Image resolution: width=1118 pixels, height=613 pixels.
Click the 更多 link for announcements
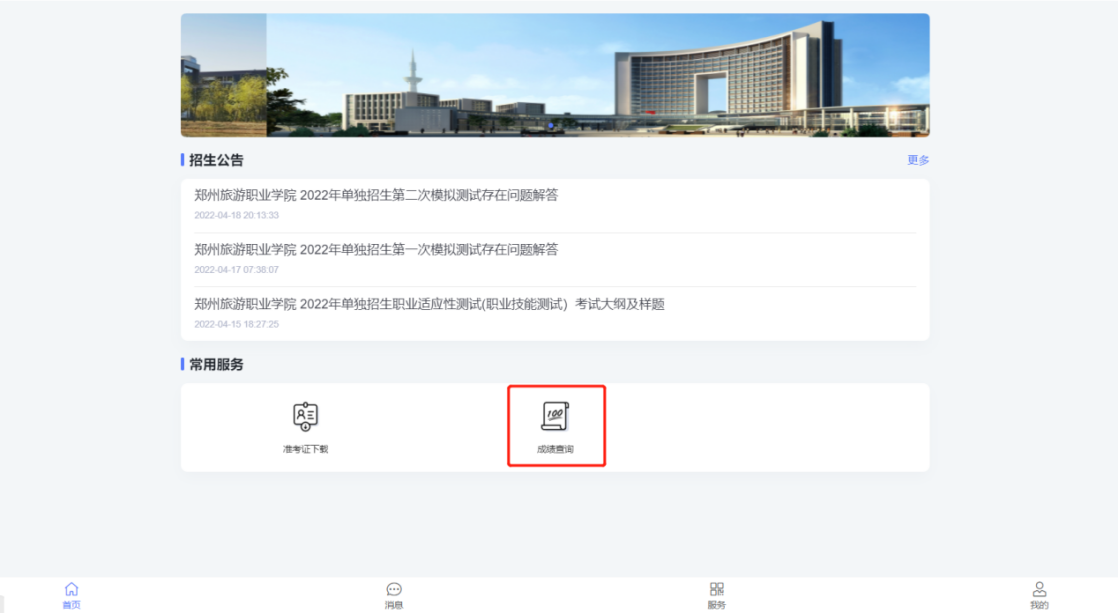pos(918,160)
